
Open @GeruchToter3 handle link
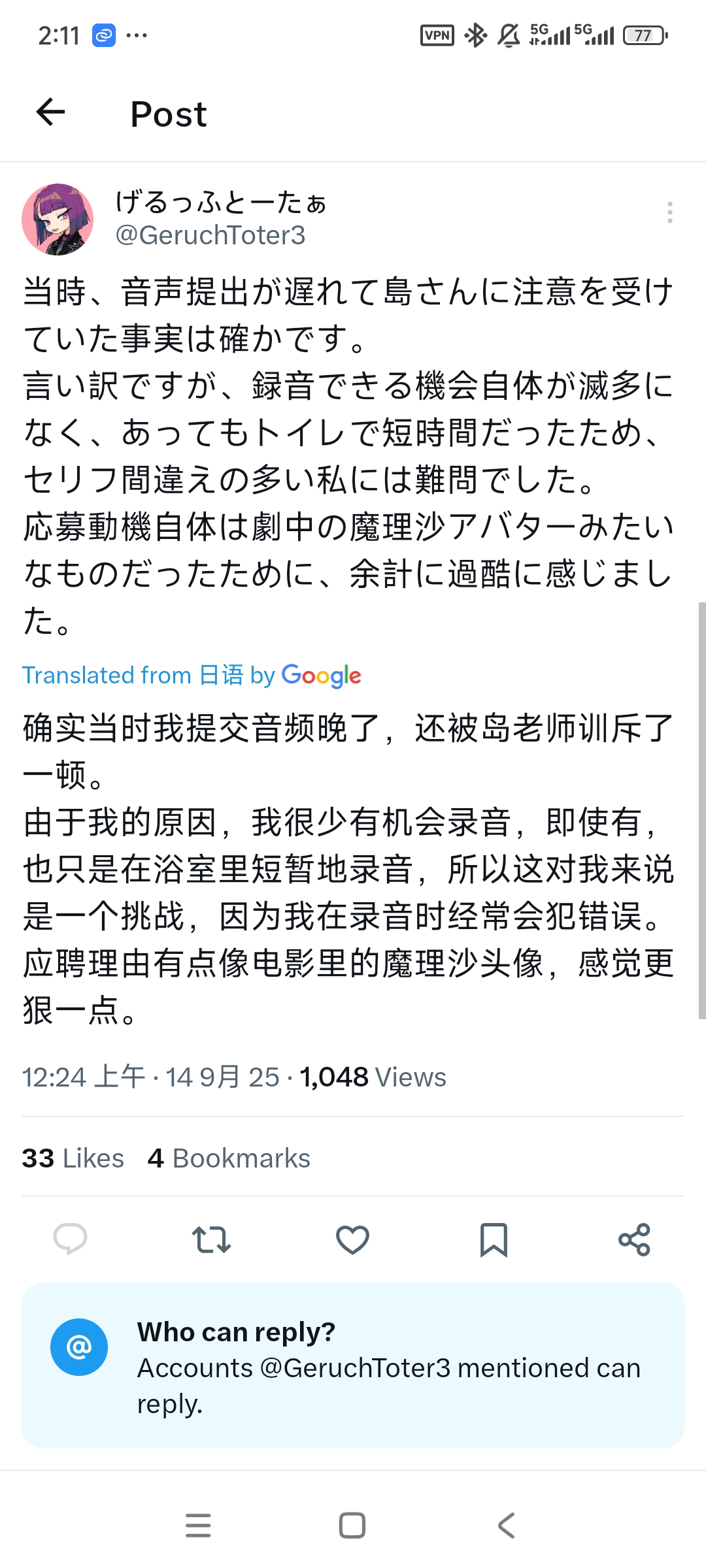click(210, 235)
